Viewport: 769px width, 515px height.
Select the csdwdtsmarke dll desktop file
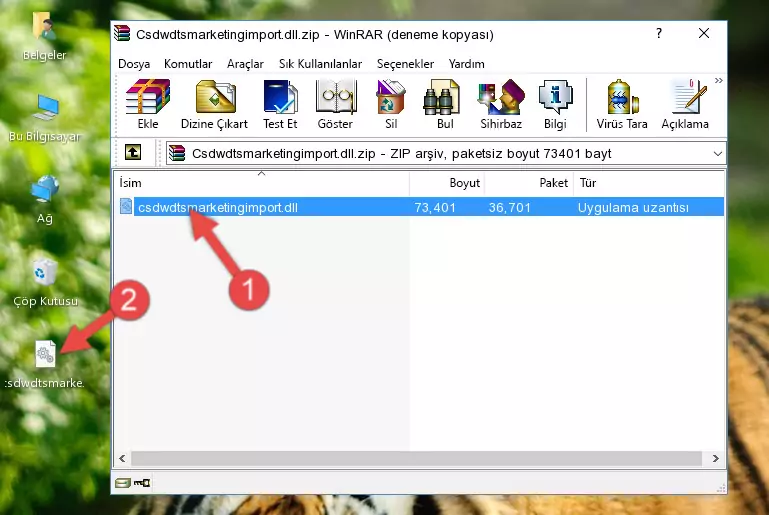(45, 364)
